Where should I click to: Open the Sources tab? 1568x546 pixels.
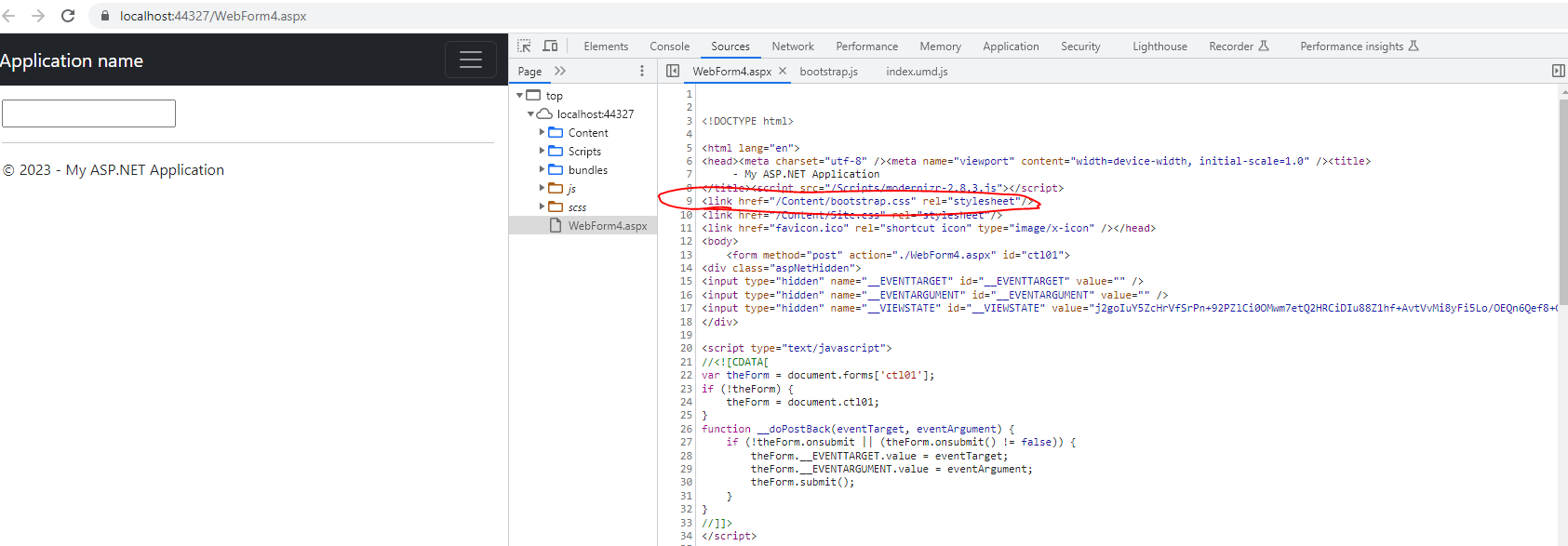tap(730, 47)
